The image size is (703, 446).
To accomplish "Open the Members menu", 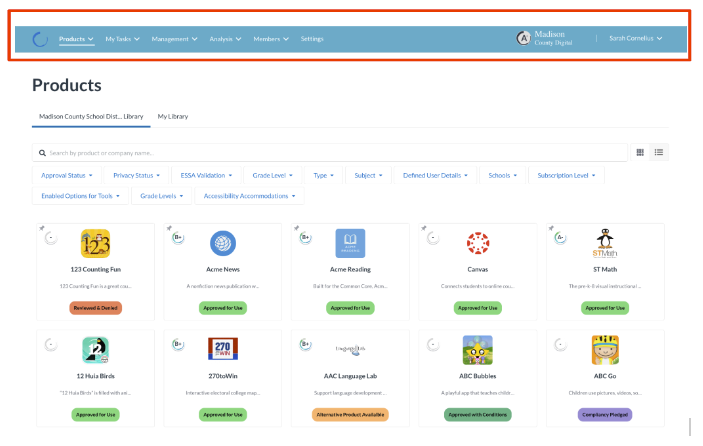I will [271, 39].
